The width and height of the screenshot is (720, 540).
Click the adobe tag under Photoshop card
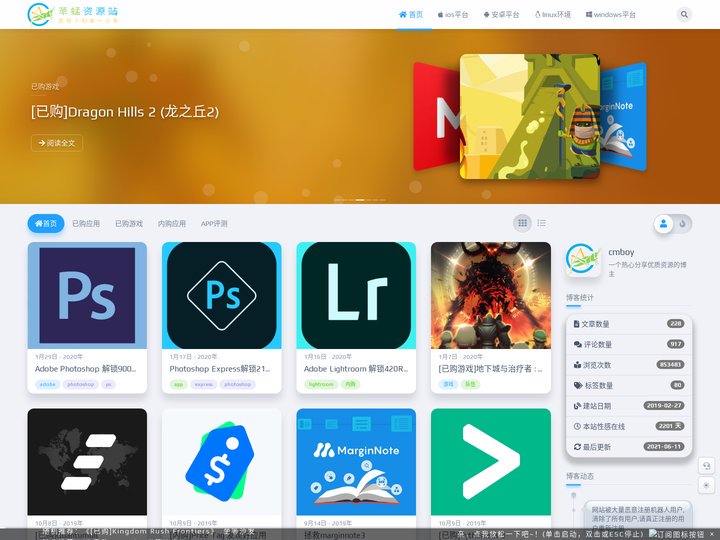(47, 384)
